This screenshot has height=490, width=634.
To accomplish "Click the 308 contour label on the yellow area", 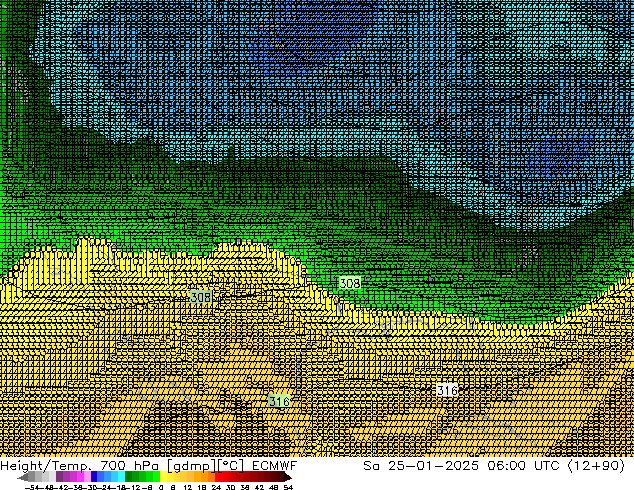I will coord(201,297).
